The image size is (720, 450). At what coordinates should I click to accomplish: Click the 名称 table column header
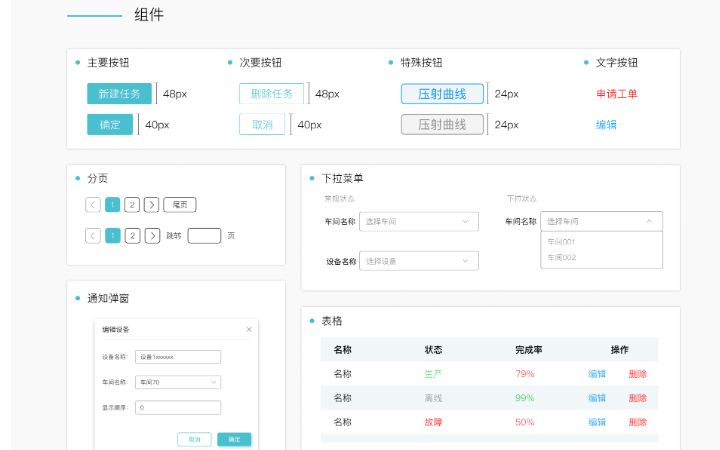(343, 349)
